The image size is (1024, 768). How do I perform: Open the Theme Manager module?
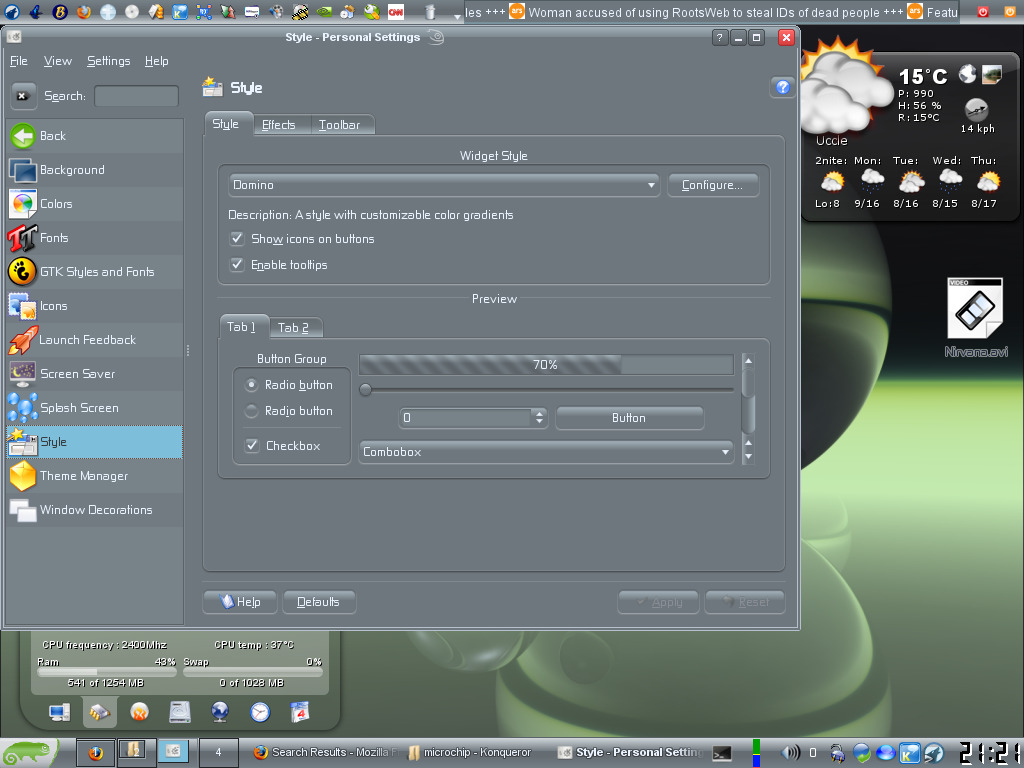click(95, 475)
